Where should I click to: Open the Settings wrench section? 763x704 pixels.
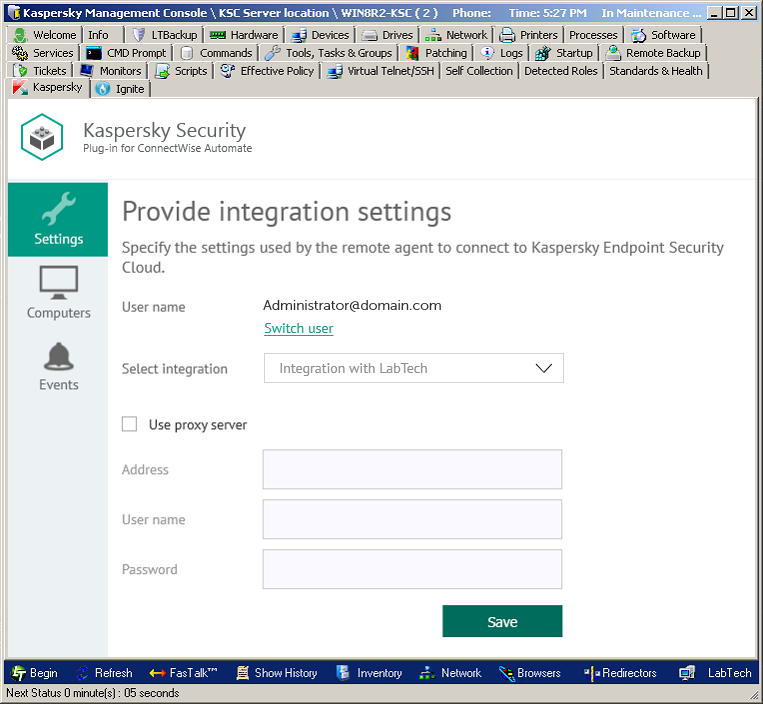(58, 219)
